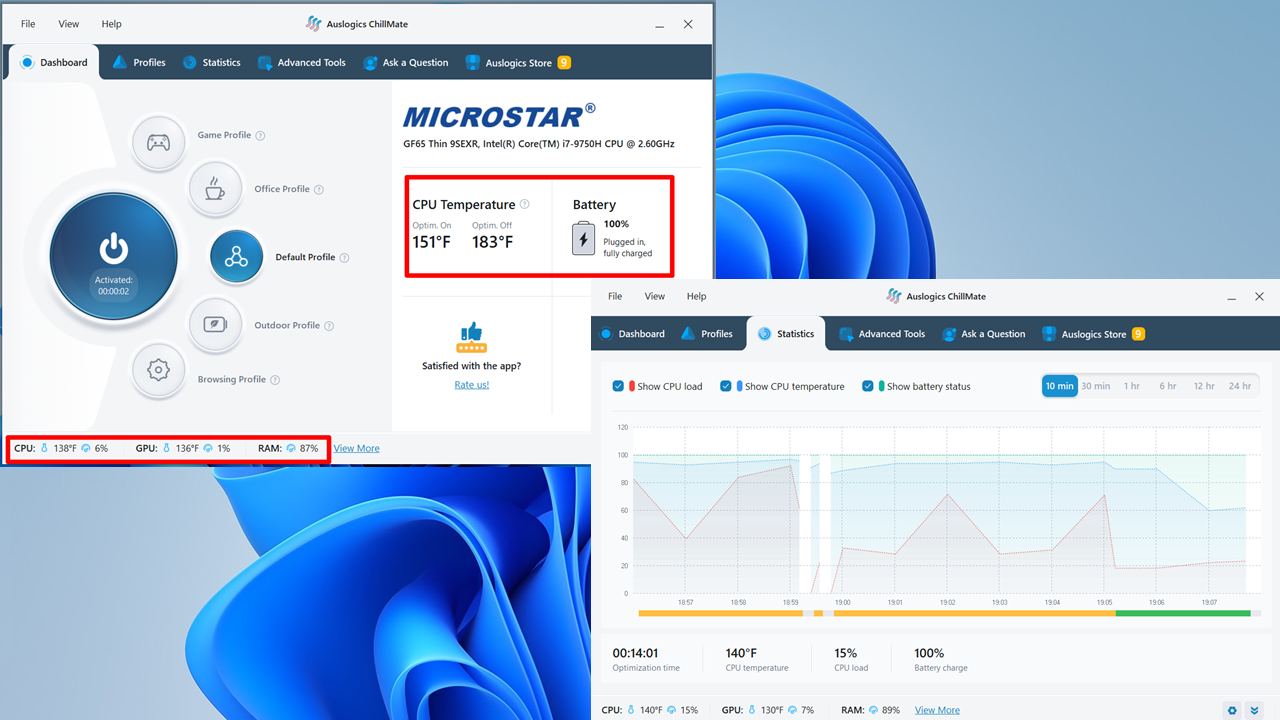Click the battery icon beside the 100% reading
1280x720 pixels.
pos(583,238)
